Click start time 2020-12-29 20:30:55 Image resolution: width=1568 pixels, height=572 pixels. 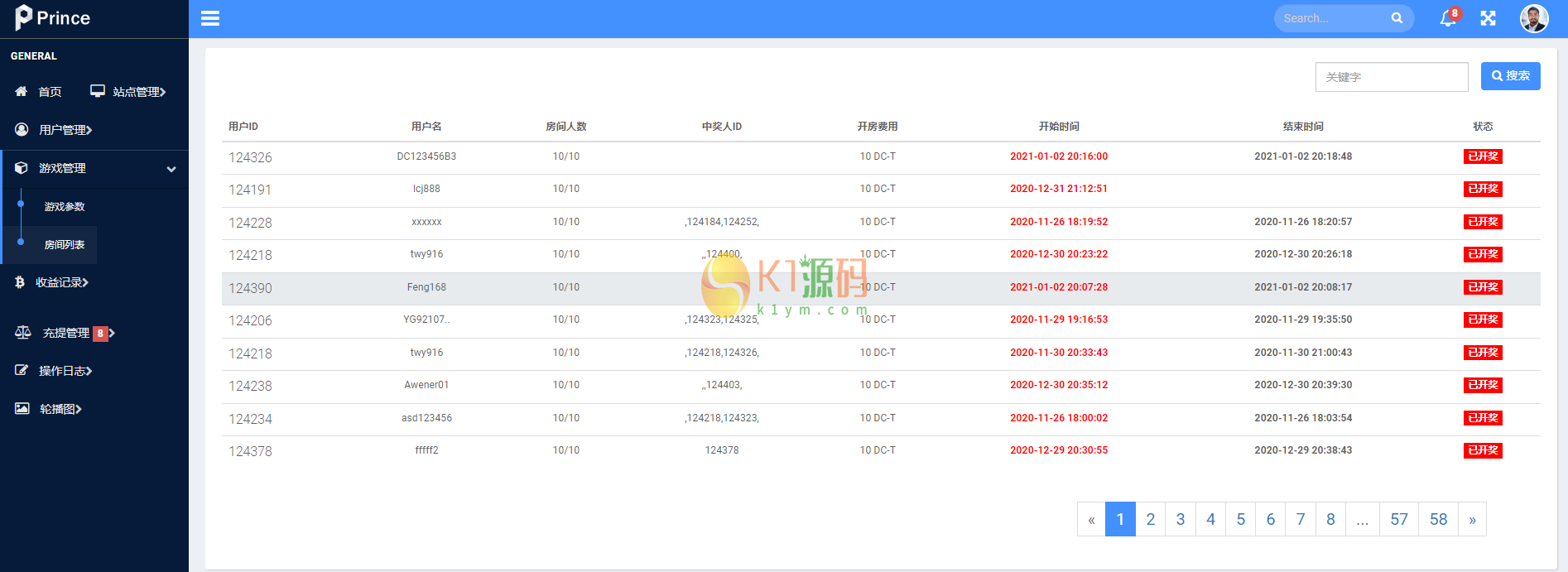1059,450
